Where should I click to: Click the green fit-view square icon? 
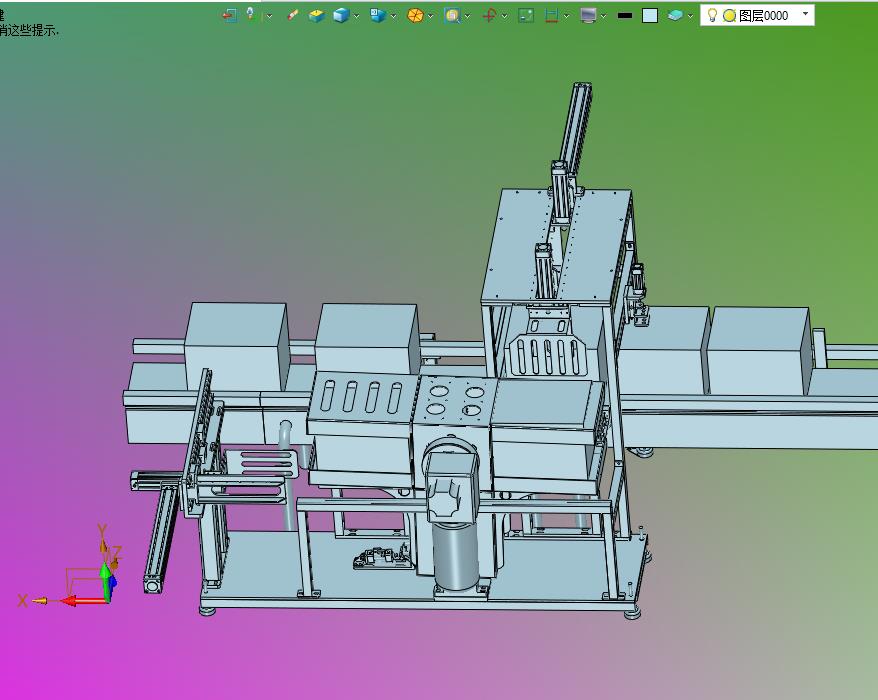click(526, 16)
